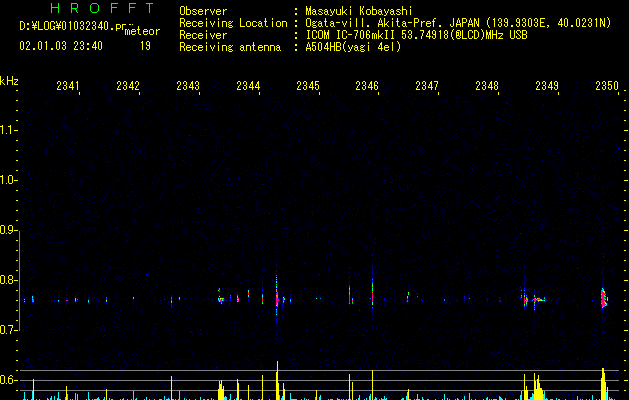Click the 2343 time axis marker
The image size is (629, 400).
click(x=188, y=85)
